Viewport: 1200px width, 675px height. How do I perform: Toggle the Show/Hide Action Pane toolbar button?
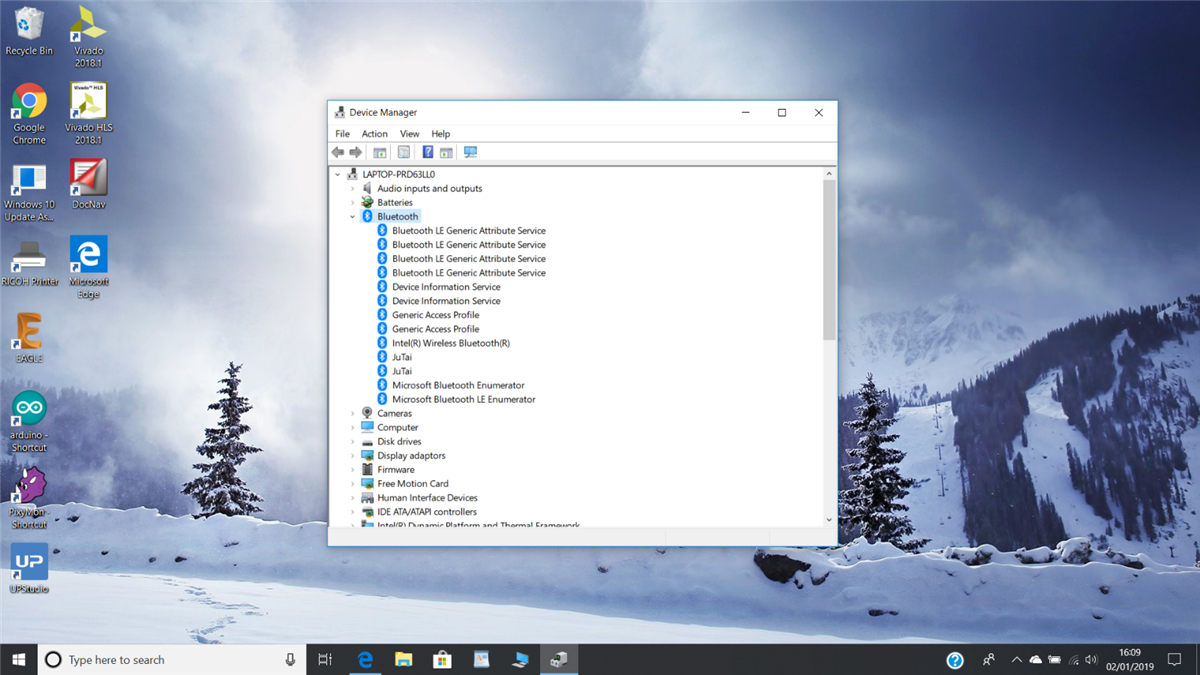point(446,152)
